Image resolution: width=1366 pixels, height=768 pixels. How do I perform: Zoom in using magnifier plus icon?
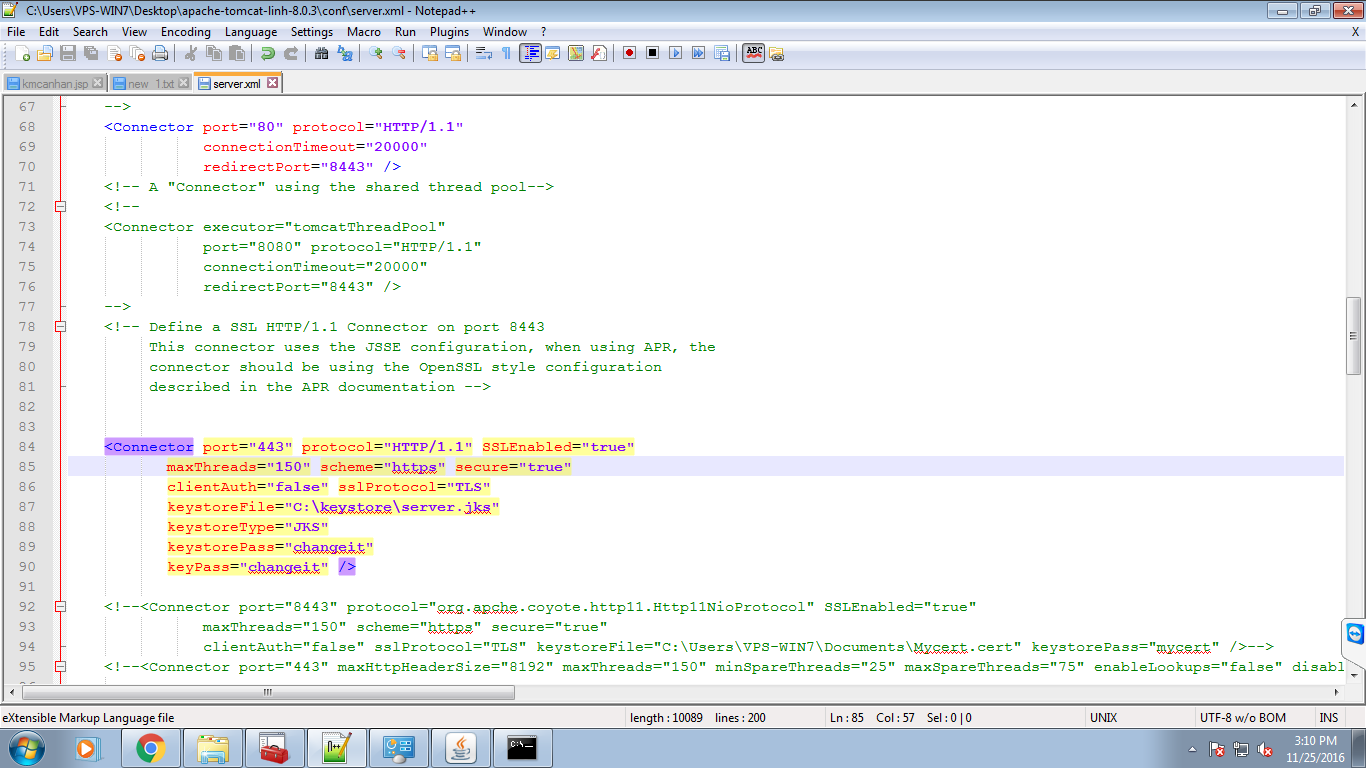tap(375, 53)
